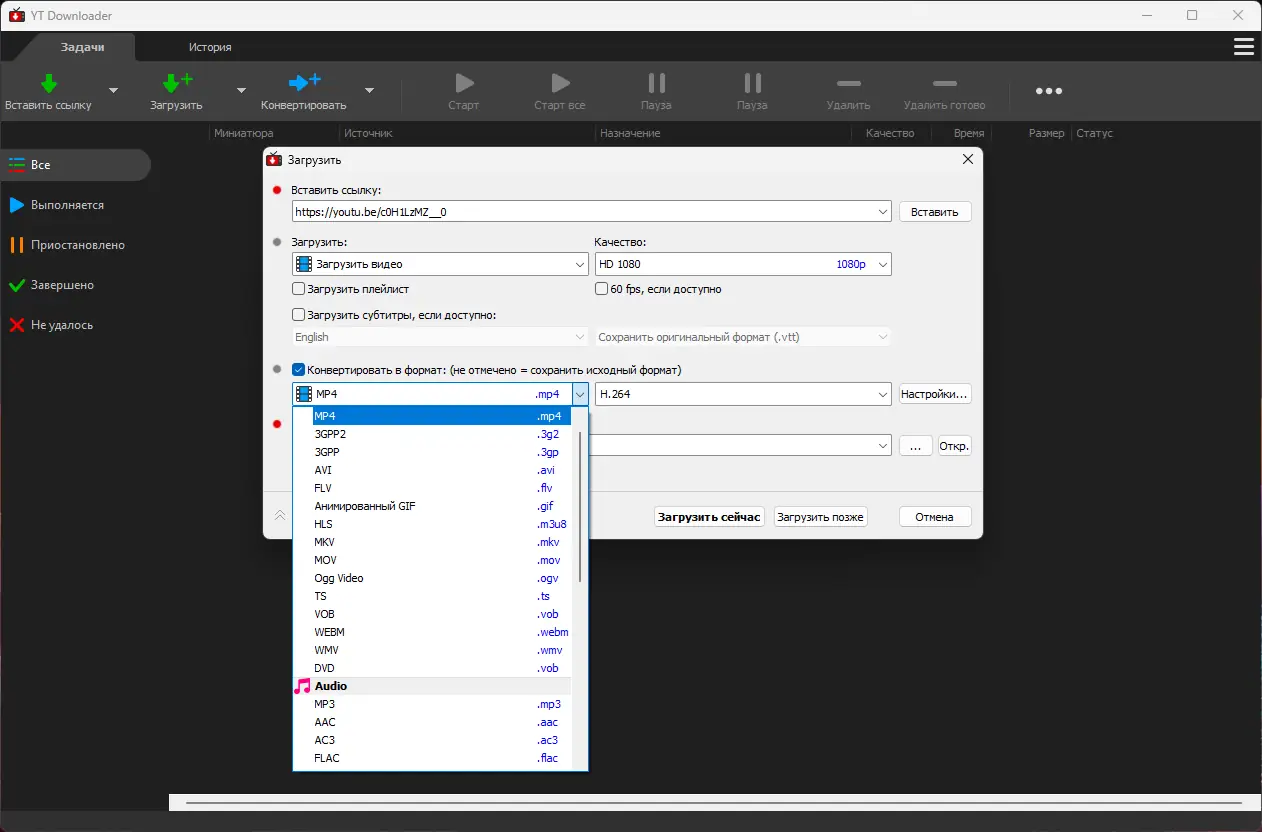Collapse the dialog with double-chevron icon
The image size is (1262, 832).
[x=280, y=516]
